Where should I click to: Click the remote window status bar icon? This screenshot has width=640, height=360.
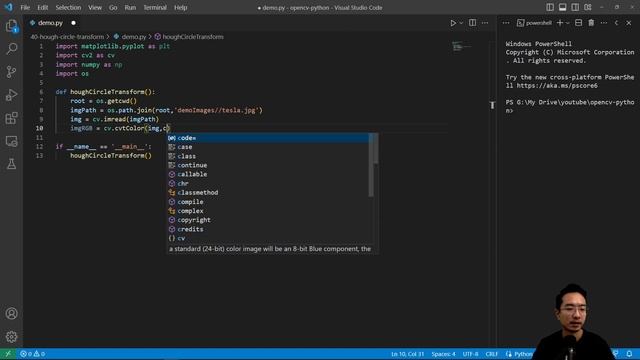pyautogui.click(x=8, y=354)
